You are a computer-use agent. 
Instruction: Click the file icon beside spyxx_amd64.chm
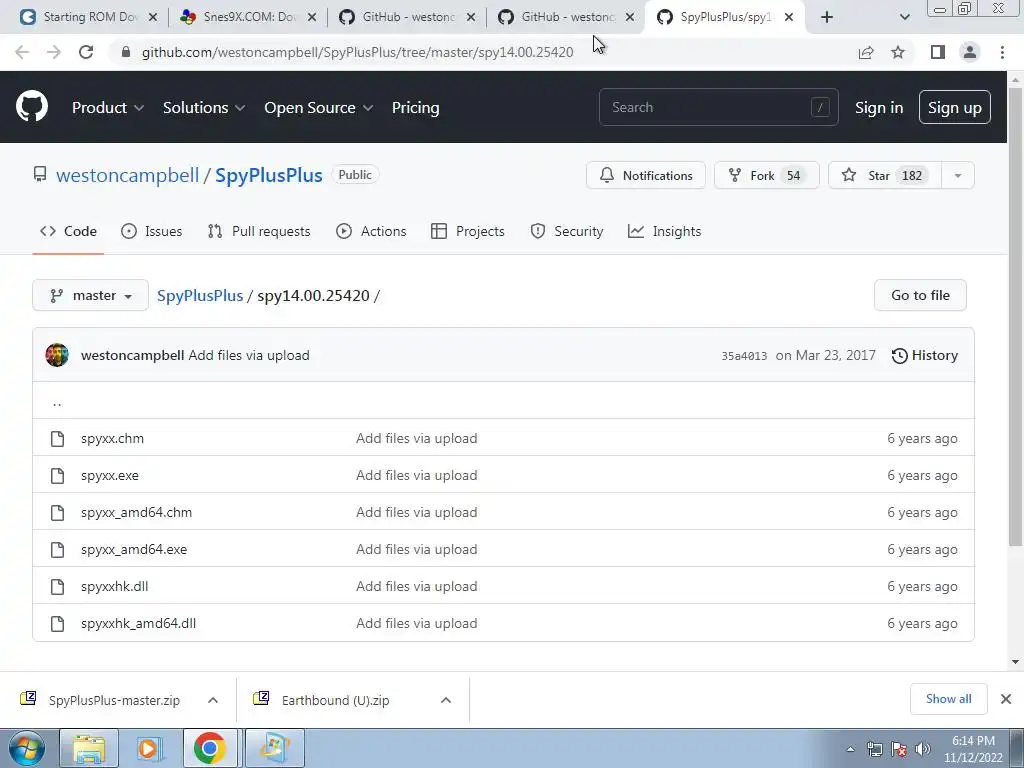pyautogui.click(x=57, y=513)
